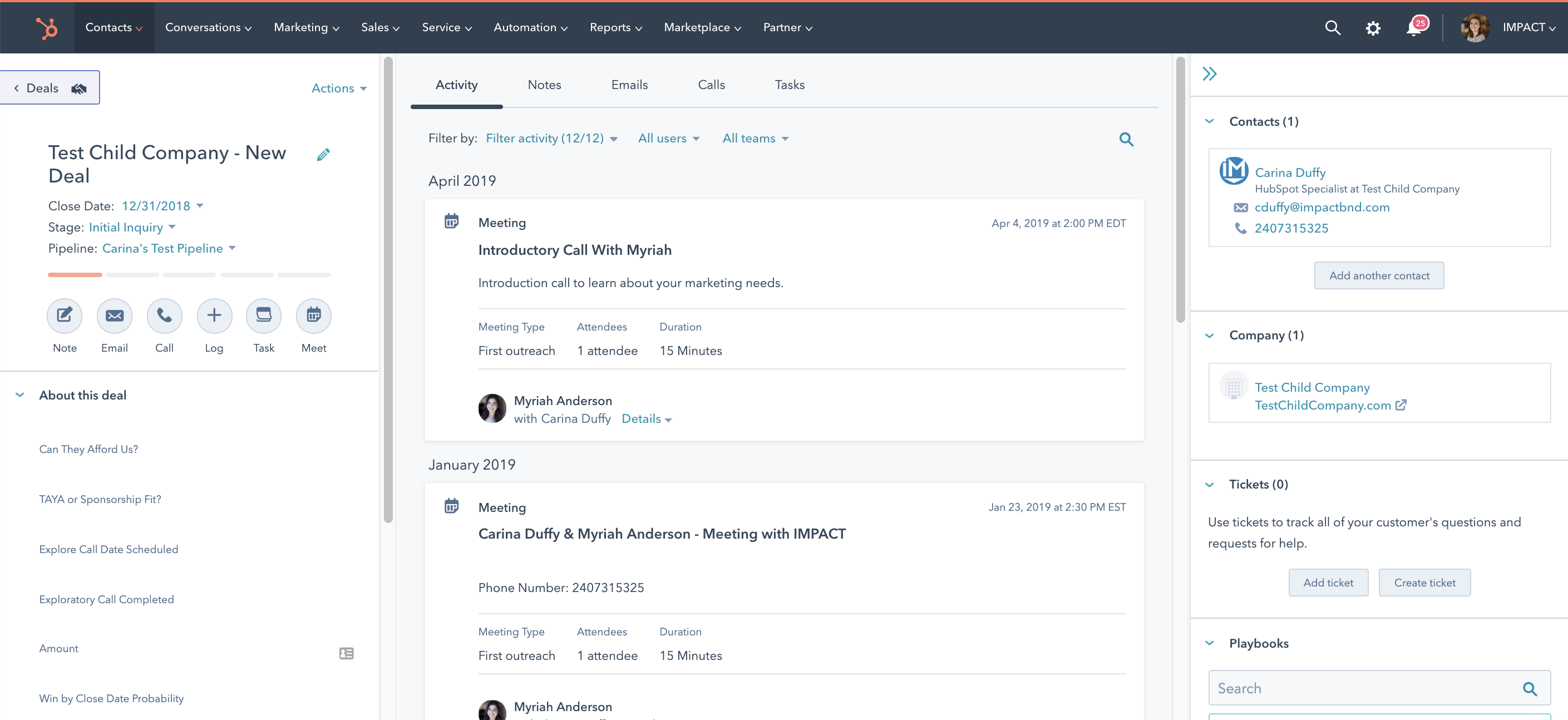This screenshot has height=720, width=1568.
Task: Open the notifications bell
Action: 1413,28
